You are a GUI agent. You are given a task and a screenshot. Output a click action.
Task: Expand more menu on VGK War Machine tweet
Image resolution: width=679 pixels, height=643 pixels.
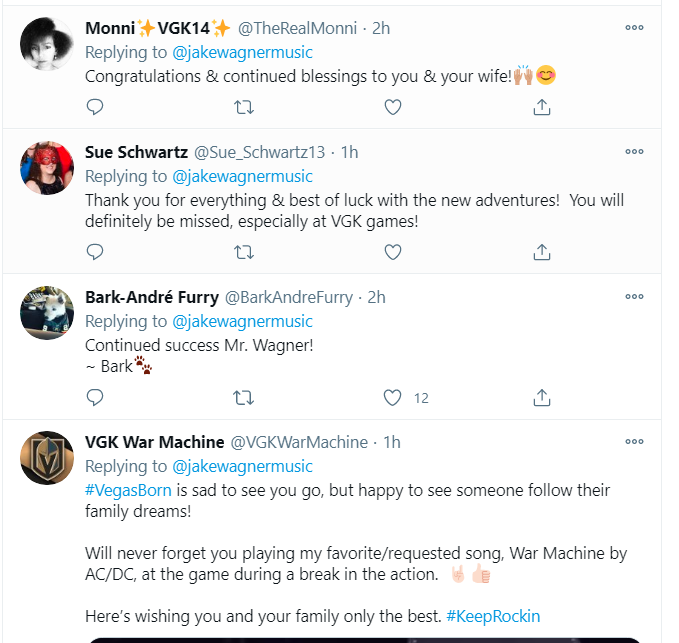coord(634,441)
